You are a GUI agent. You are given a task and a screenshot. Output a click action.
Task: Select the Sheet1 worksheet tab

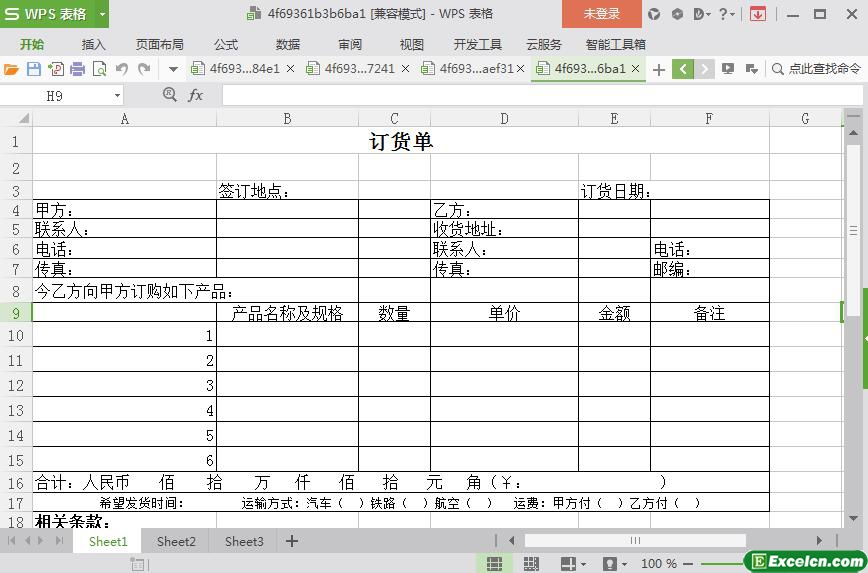(108, 541)
